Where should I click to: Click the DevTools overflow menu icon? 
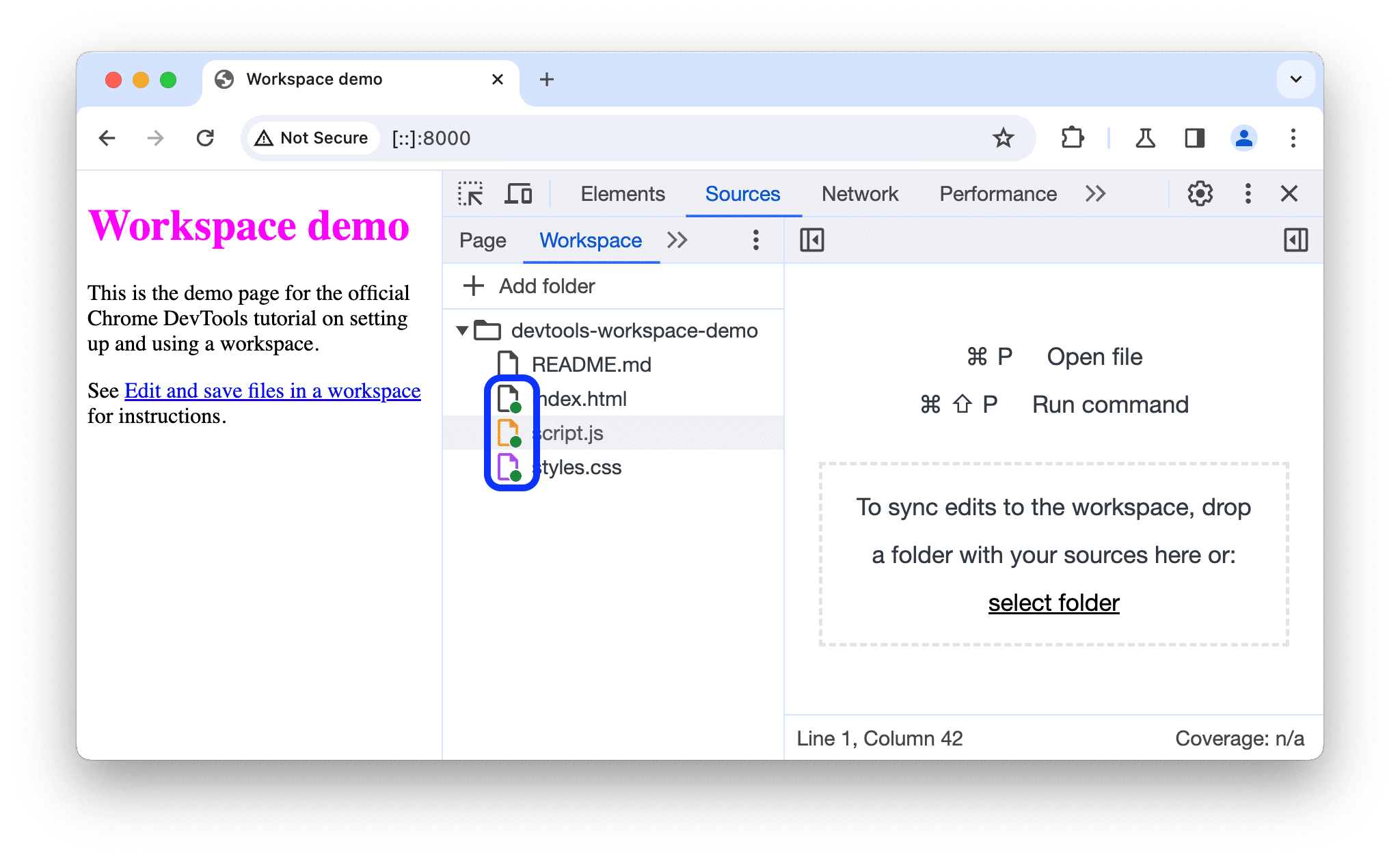(x=1249, y=194)
